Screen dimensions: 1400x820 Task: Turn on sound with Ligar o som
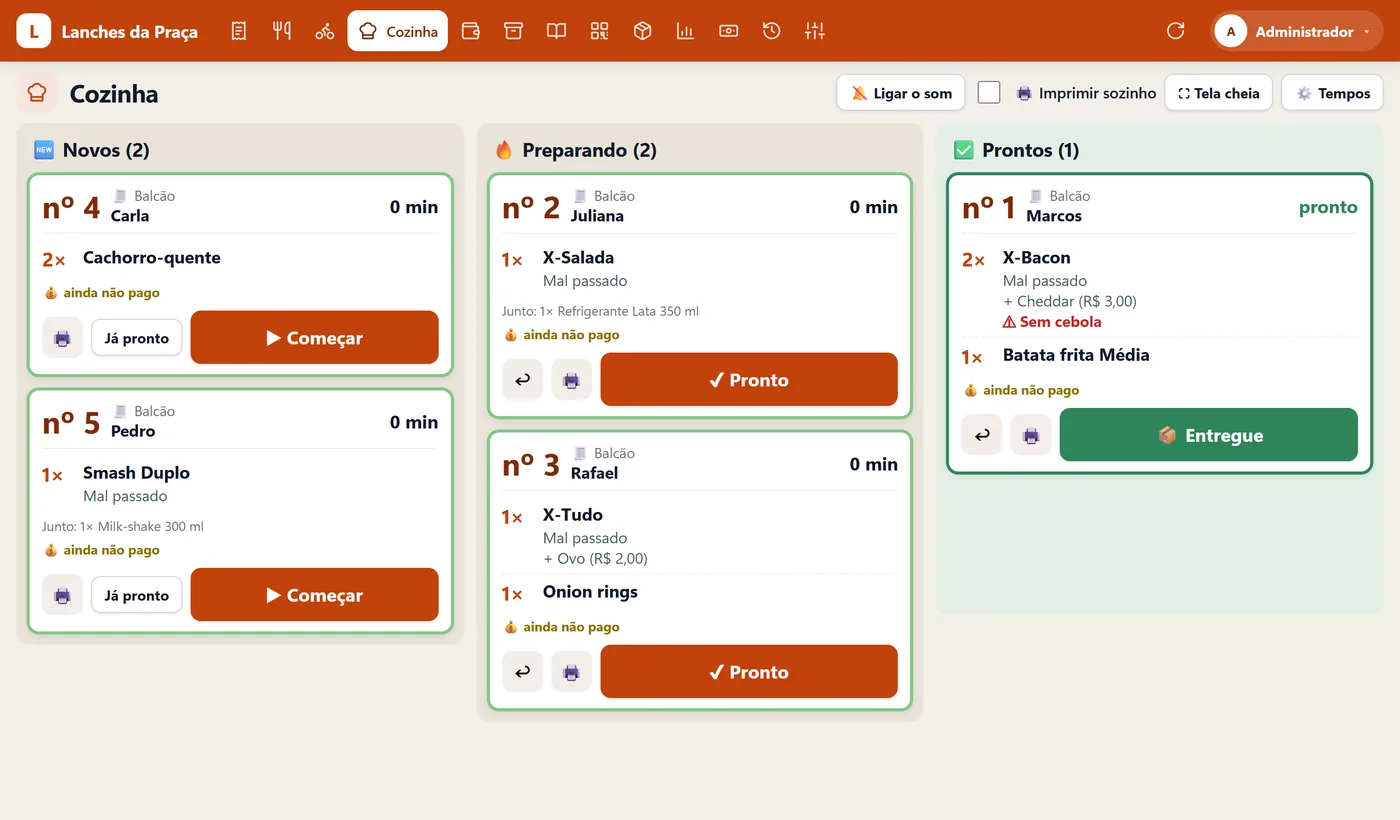coord(901,93)
